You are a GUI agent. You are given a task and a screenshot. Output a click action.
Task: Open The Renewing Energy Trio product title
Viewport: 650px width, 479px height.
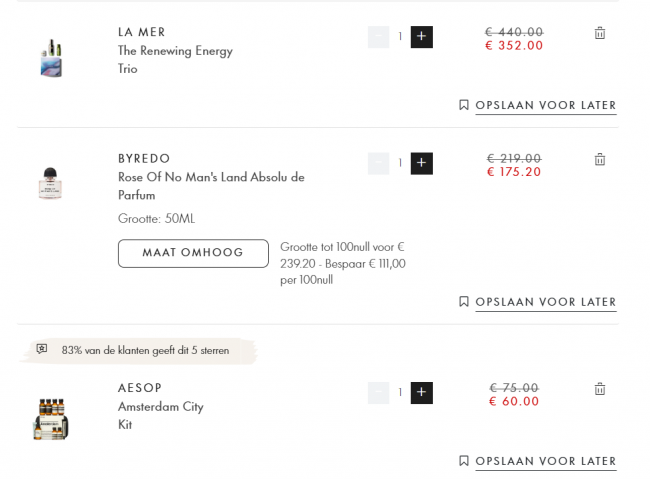point(175,59)
